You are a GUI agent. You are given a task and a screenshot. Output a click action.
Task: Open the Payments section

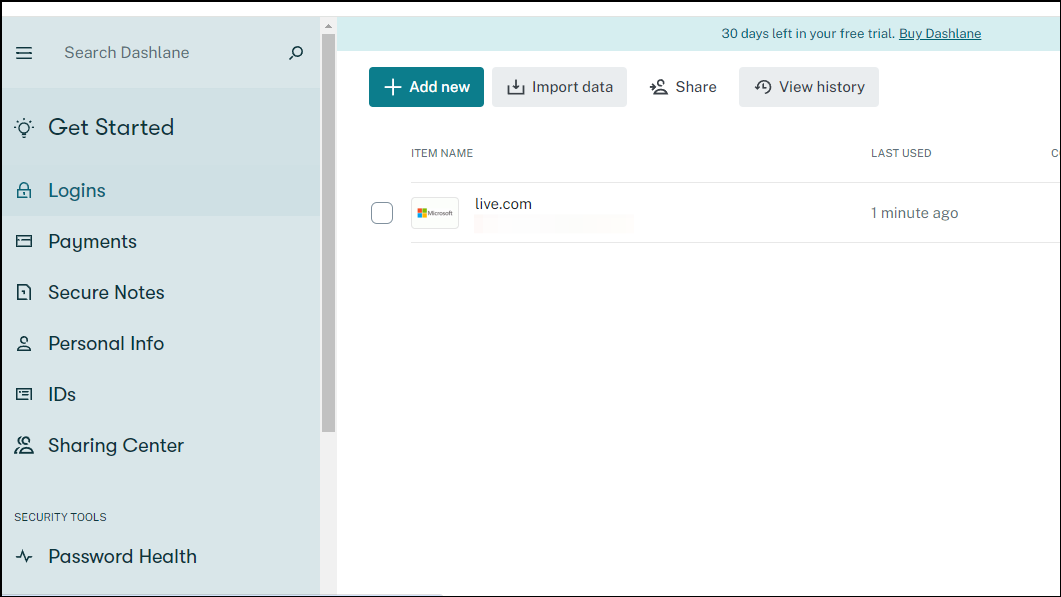[161, 241]
